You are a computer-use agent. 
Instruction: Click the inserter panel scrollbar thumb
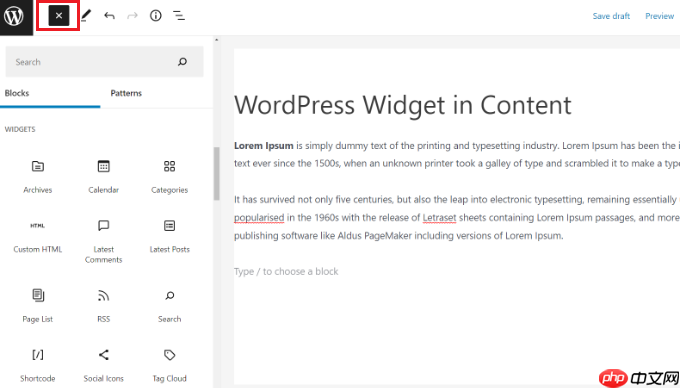pos(216,173)
